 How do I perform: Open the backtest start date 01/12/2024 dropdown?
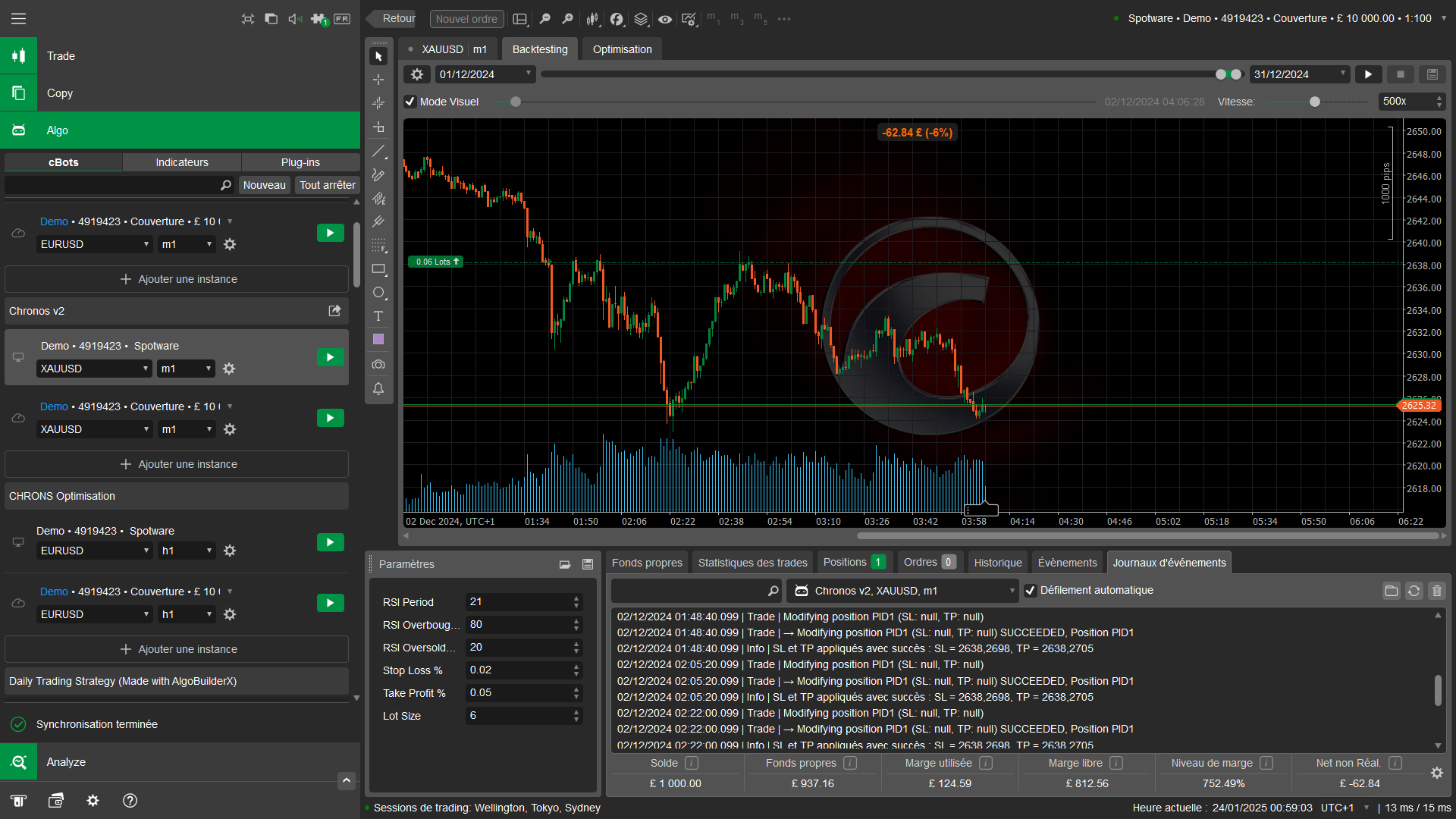(485, 74)
